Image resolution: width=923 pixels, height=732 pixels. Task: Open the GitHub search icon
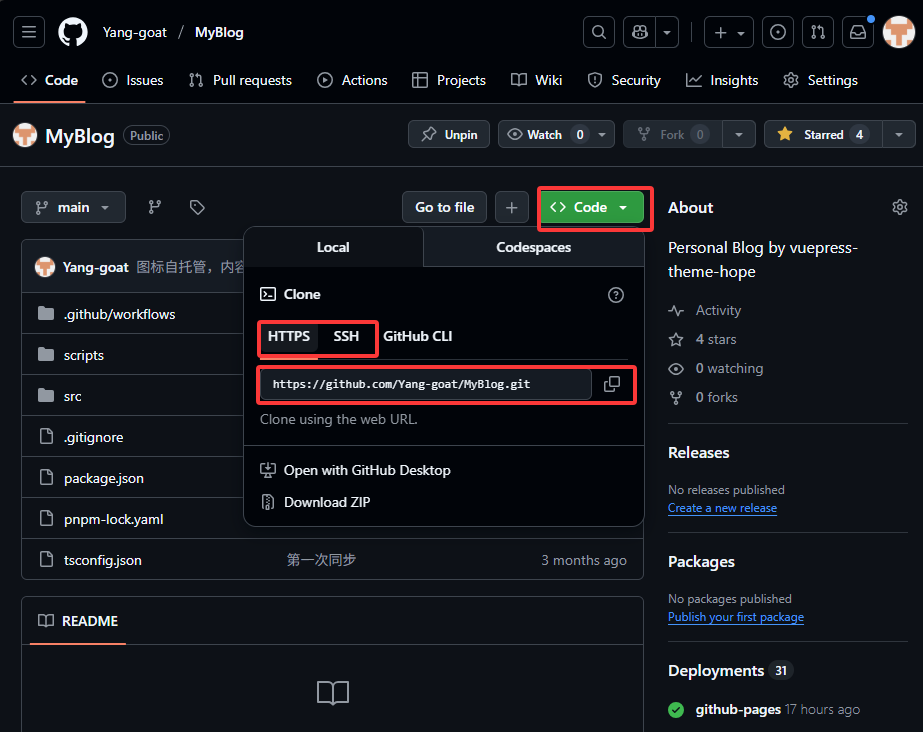pos(598,32)
